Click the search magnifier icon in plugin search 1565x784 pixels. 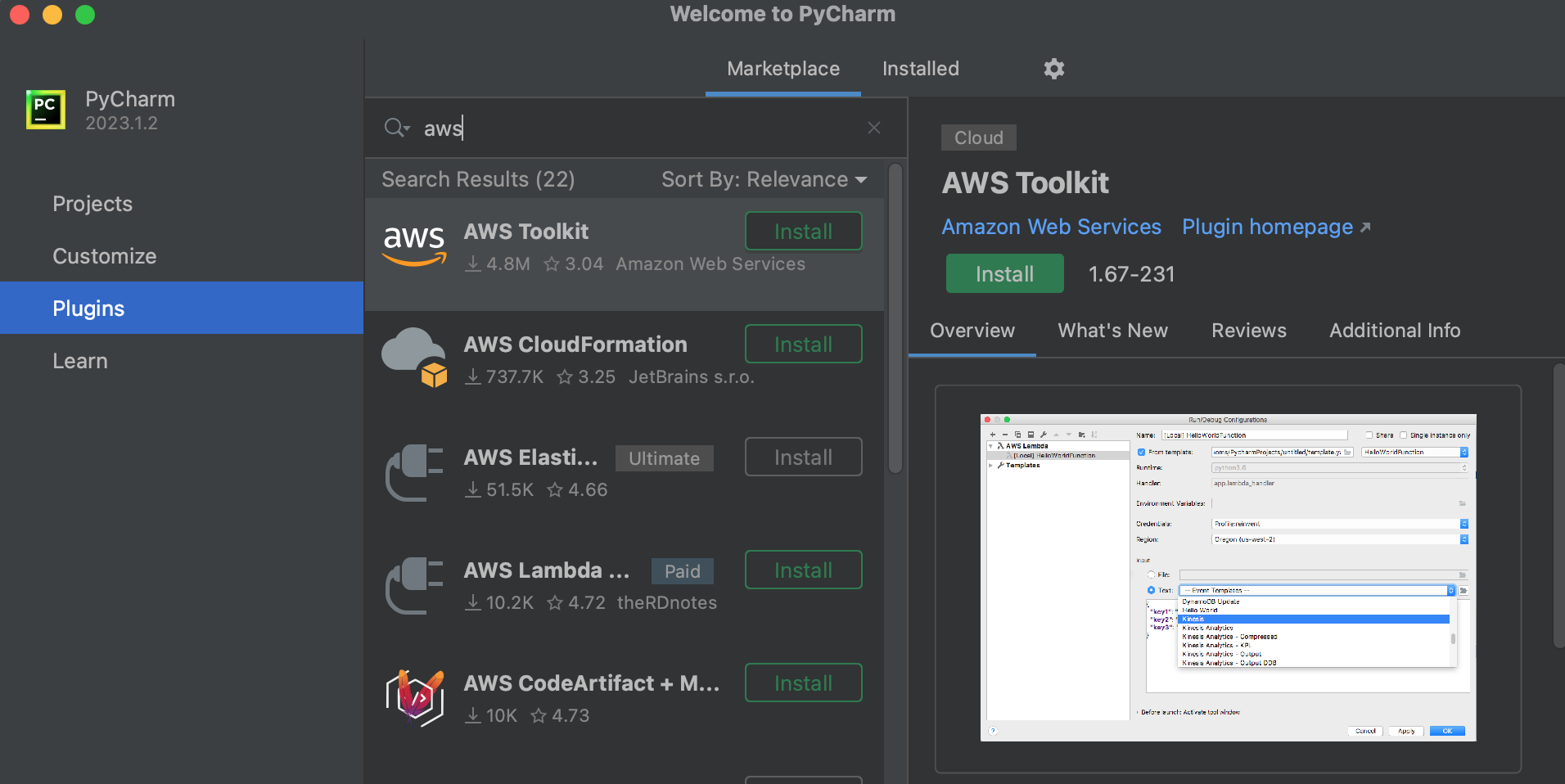(x=395, y=128)
